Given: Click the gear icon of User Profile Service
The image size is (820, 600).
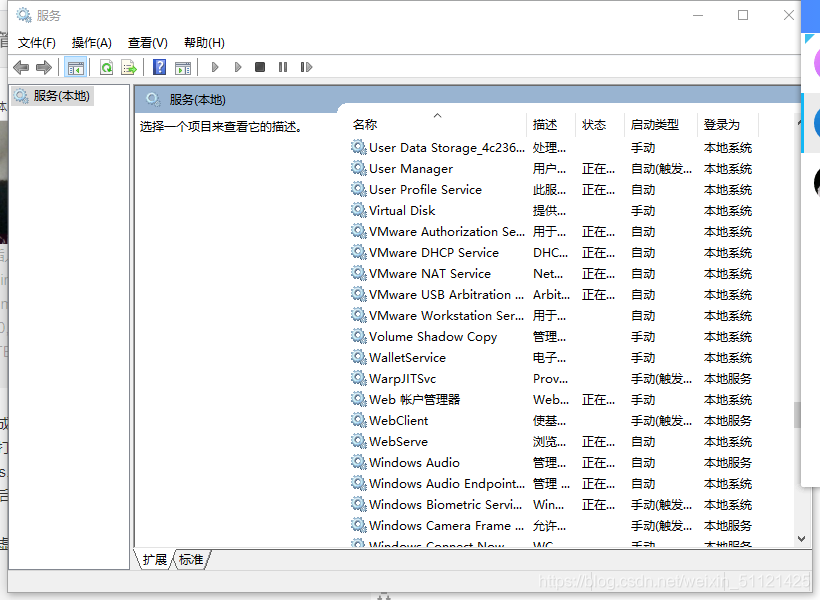Looking at the screenshot, I should click(x=359, y=189).
